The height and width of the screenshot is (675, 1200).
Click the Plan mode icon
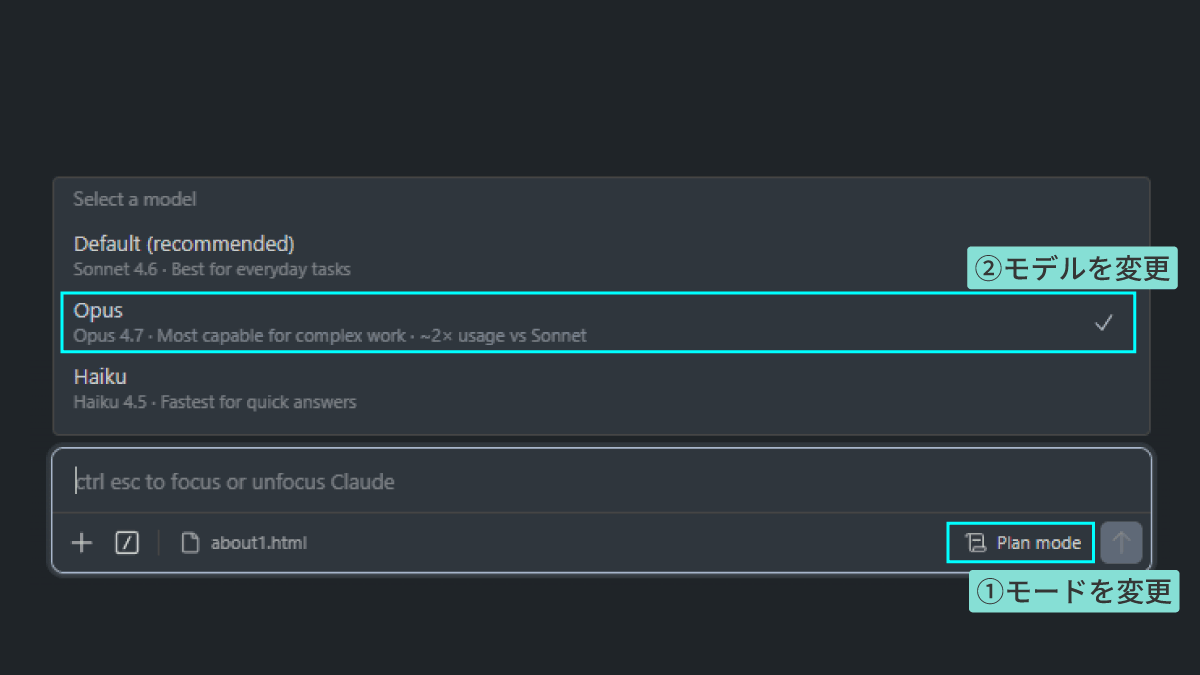point(974,543)
